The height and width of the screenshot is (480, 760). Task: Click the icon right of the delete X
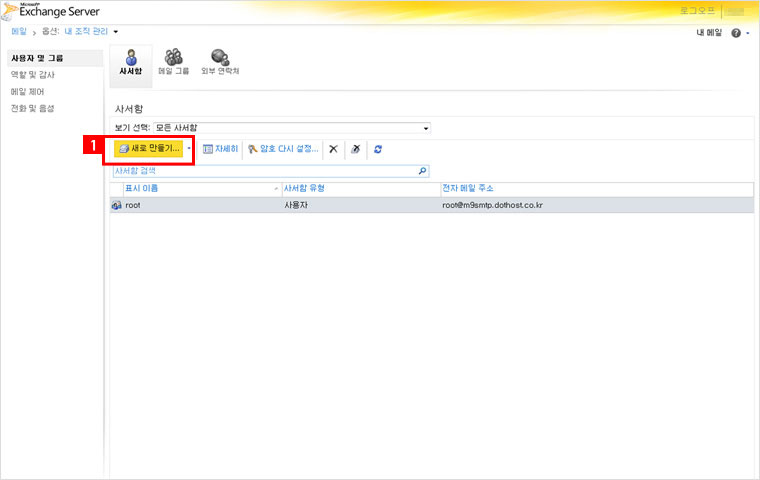(355, 149)
